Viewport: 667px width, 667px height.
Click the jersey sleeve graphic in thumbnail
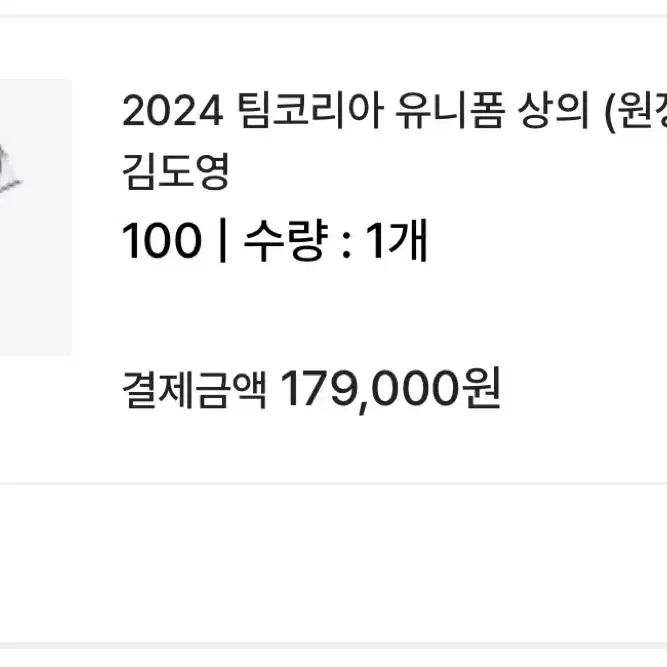(9, 170)
